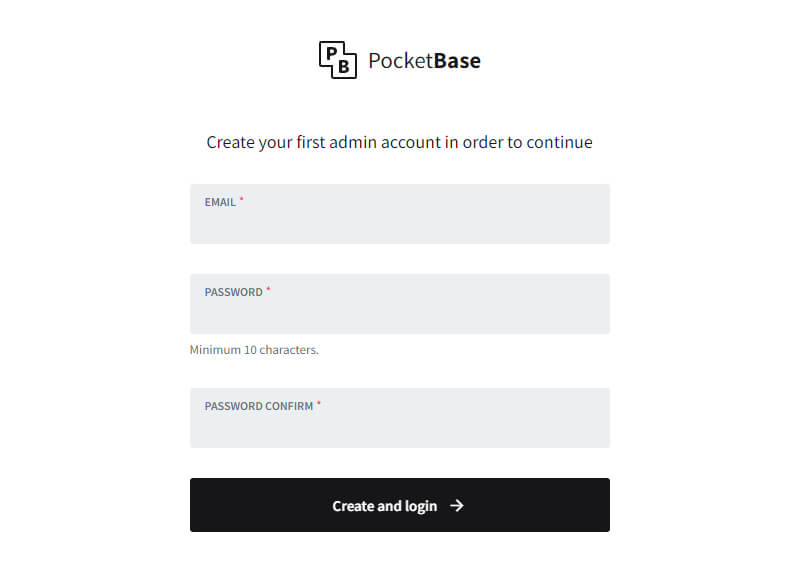The image size is (800, 585).
Task: Click the red asterisk beside EMAIL label
Action: pyautogui.click(x=242, y=198)
